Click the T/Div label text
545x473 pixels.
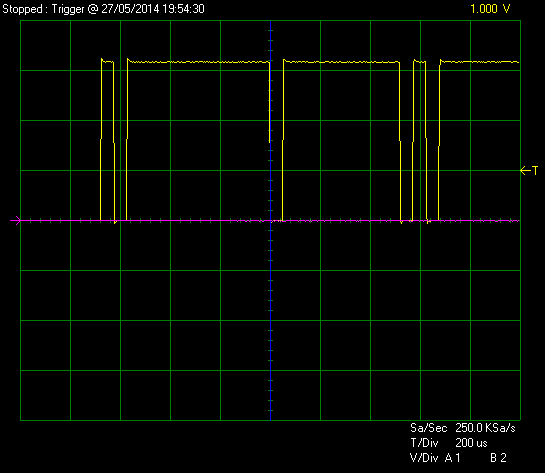(424, 443)
